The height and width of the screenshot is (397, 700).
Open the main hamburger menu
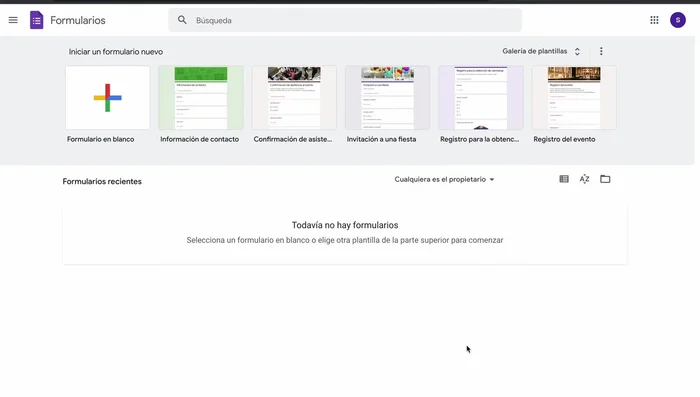coord(13,20)
